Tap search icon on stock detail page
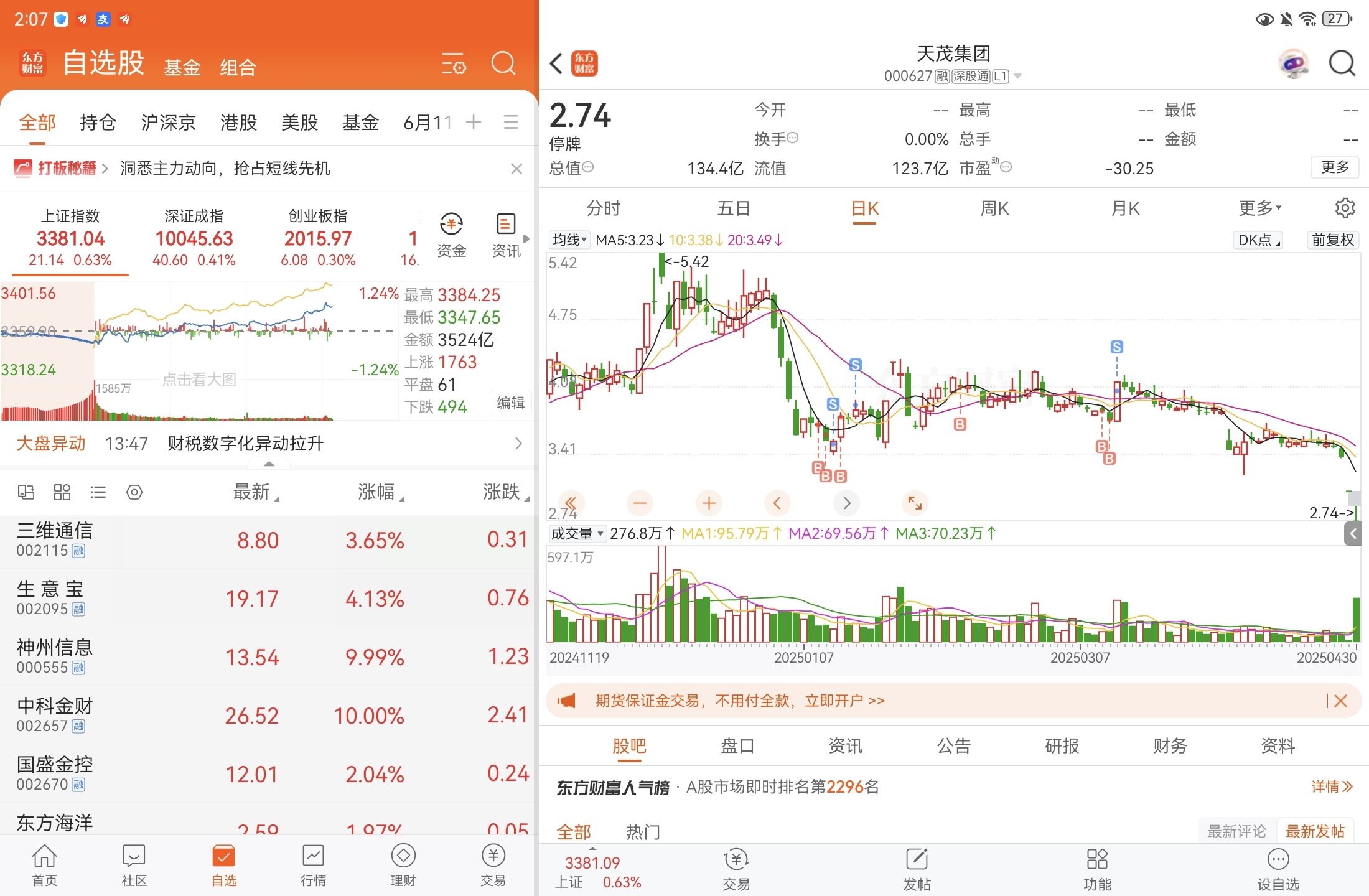 (x=1342, y=63)
